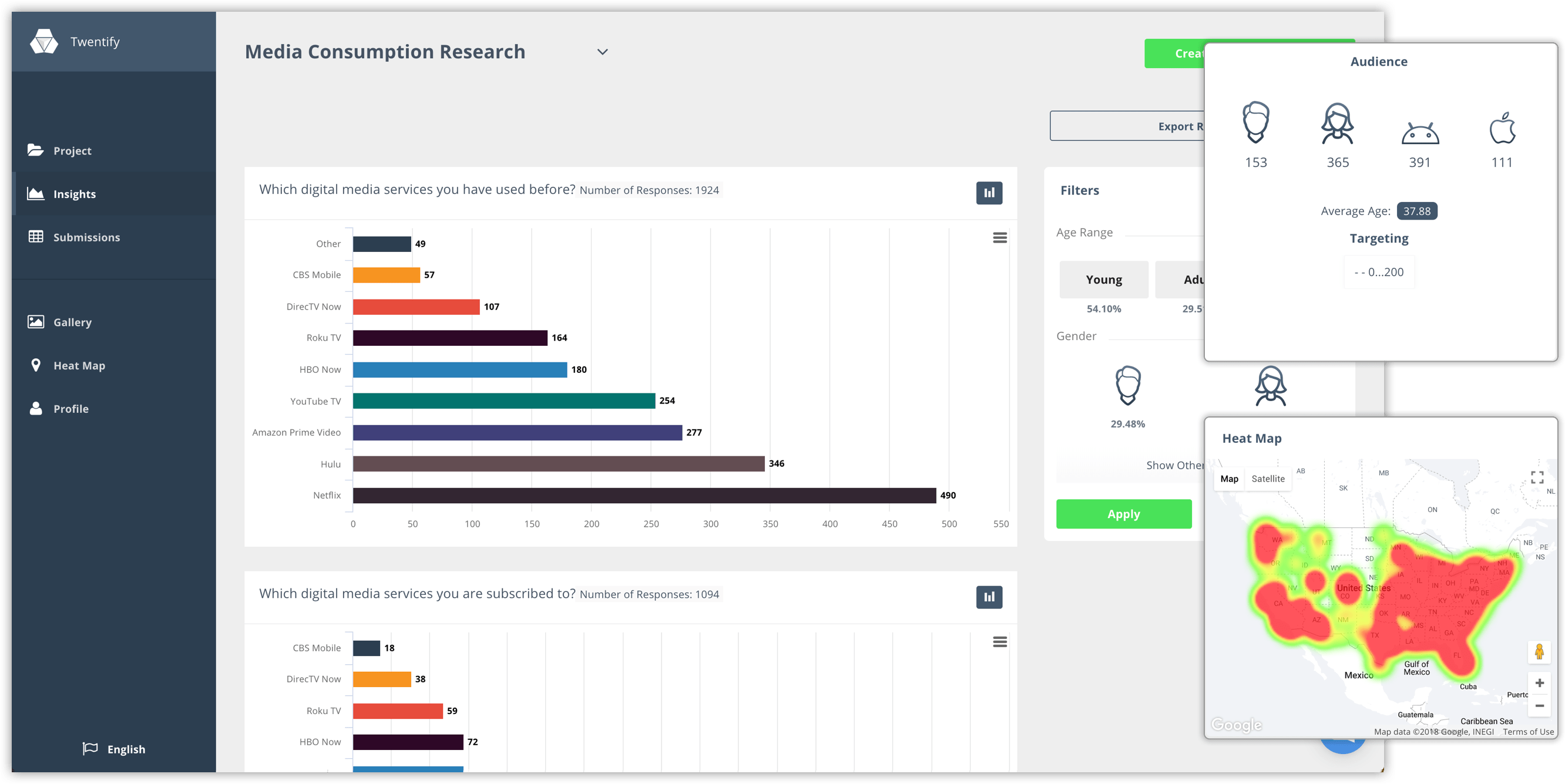1565x784 pixels.
Task: Click the Apple audience icon showing 111
Action: tap(1502, 127)
